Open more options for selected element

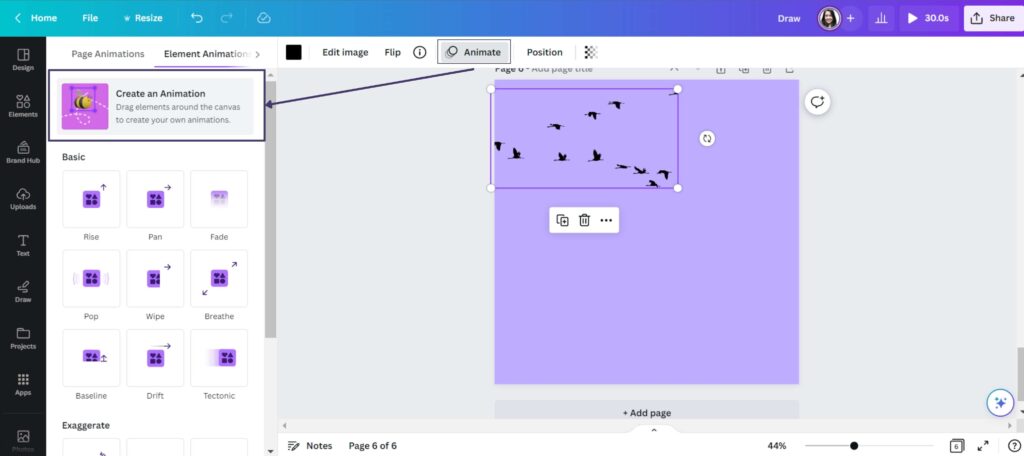tap(606, 220)
